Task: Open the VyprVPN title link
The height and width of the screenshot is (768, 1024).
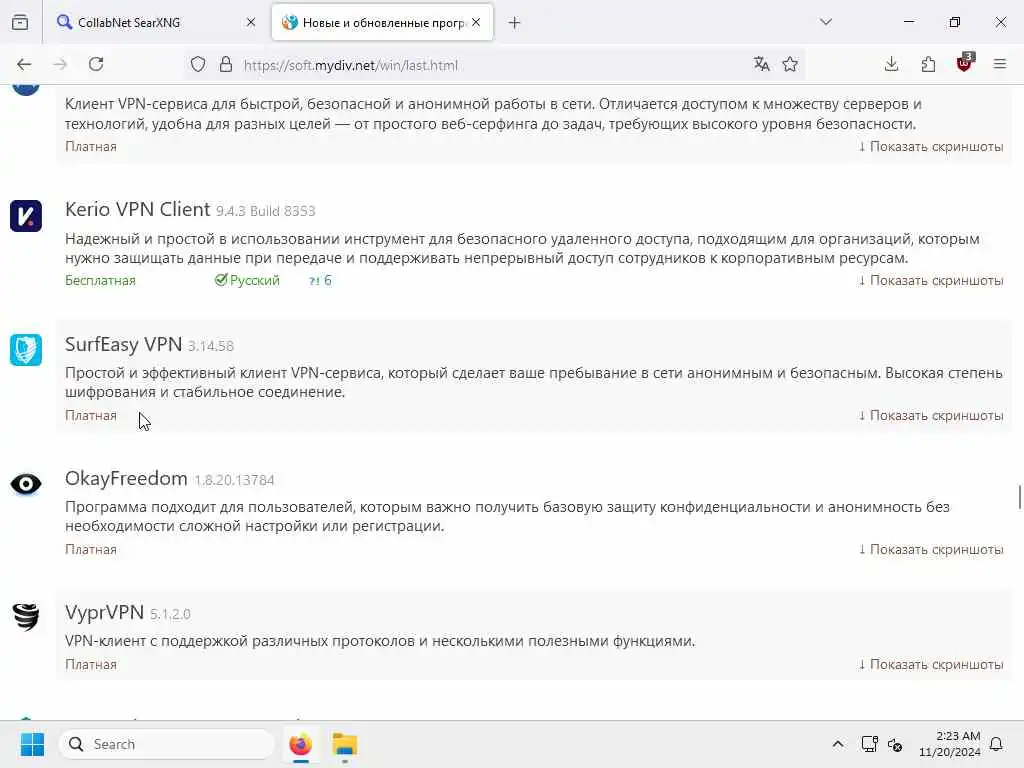Action: (x=104, y=612)
